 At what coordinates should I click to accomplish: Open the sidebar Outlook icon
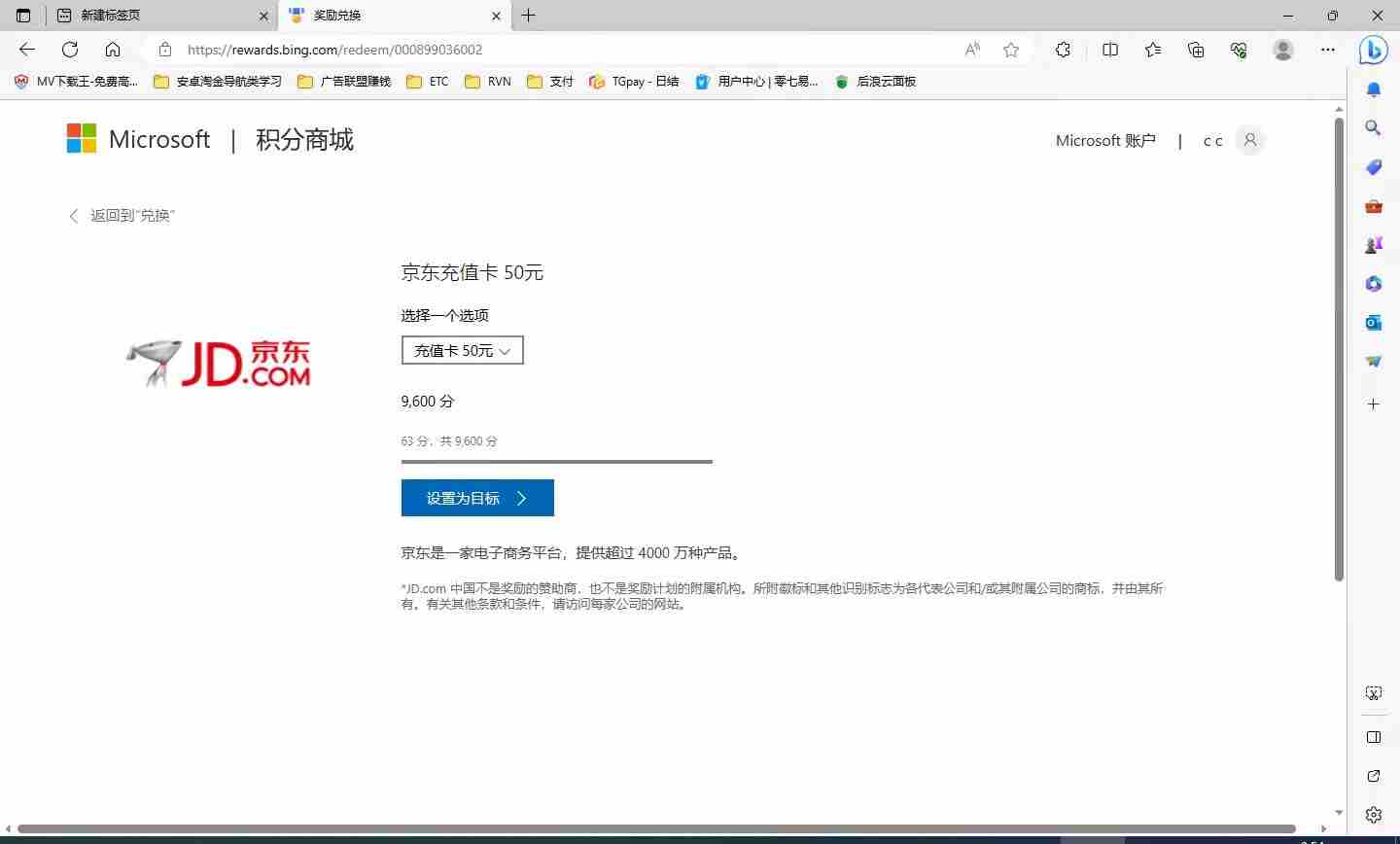[1374, 323]
